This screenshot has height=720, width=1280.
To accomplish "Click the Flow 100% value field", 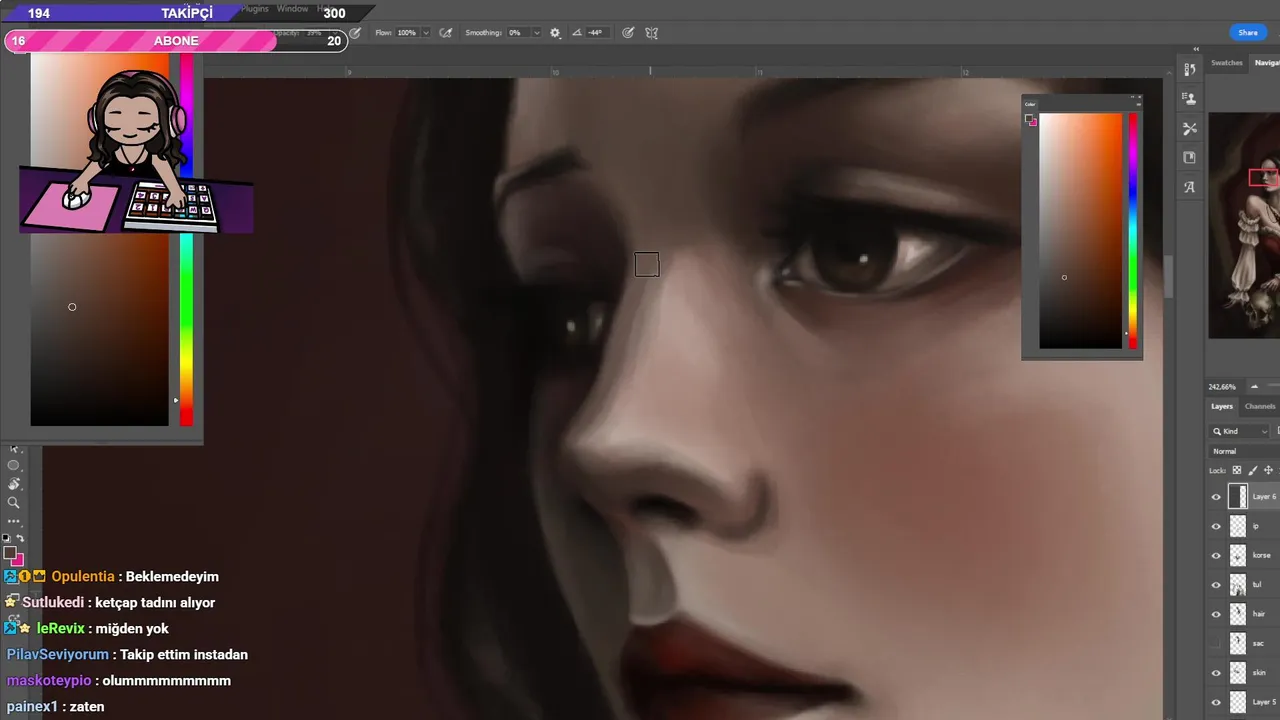I will pos(407,33).
